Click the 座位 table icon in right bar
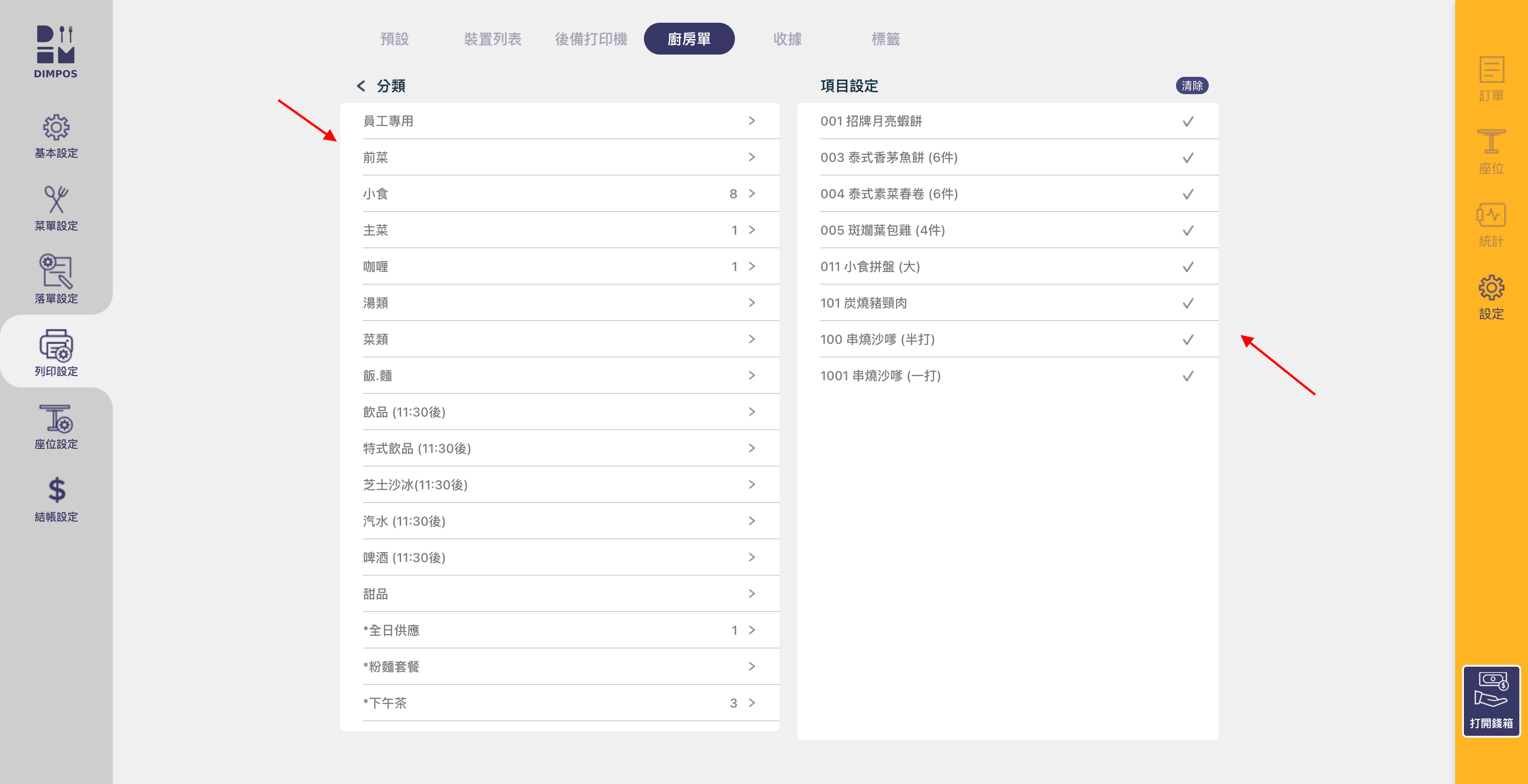Viewport: 1528px width, 784px height. (1490, 143)
